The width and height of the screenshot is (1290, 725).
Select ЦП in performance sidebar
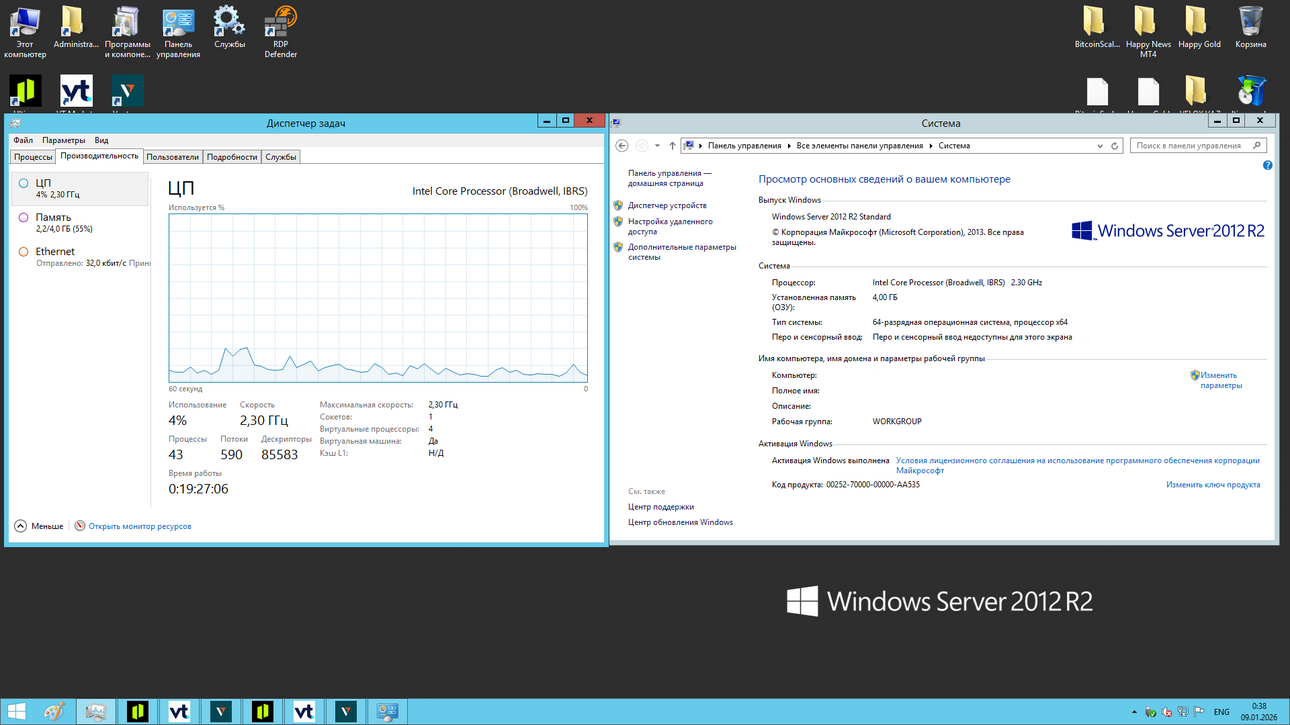coord(80,188)
